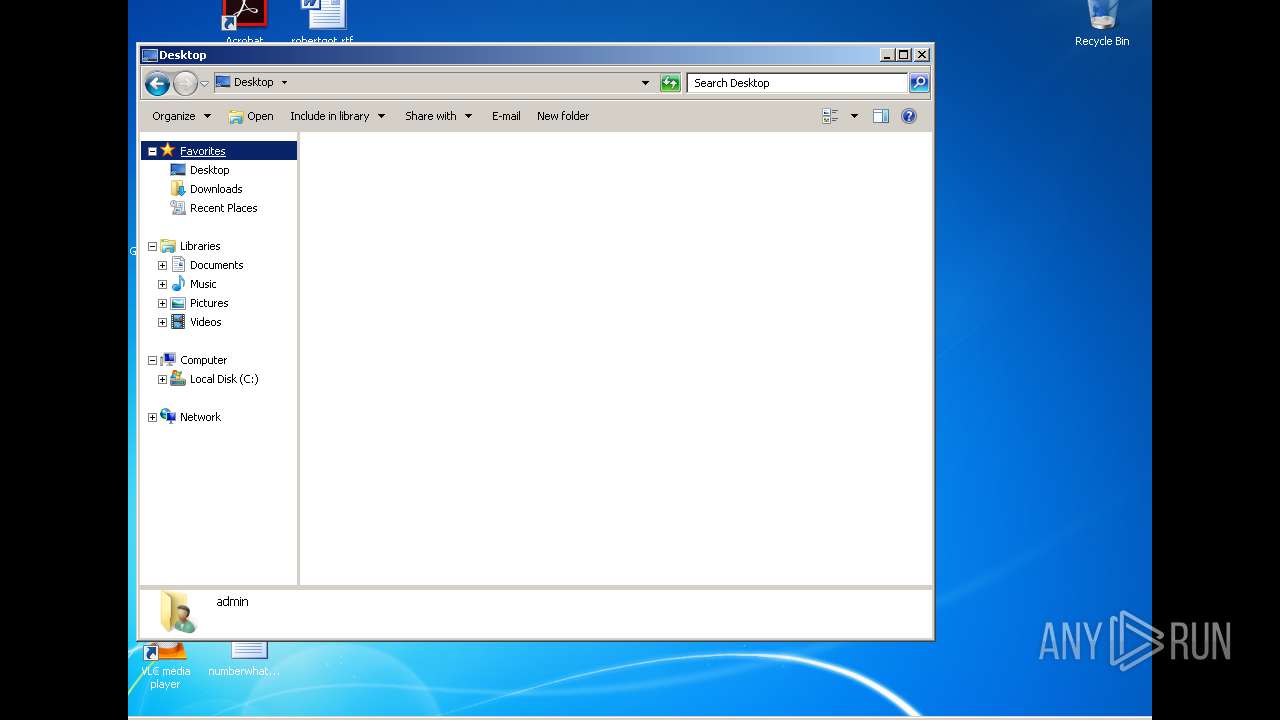
Task: Click E-mail in the toolbar
Action: point(506,116)
